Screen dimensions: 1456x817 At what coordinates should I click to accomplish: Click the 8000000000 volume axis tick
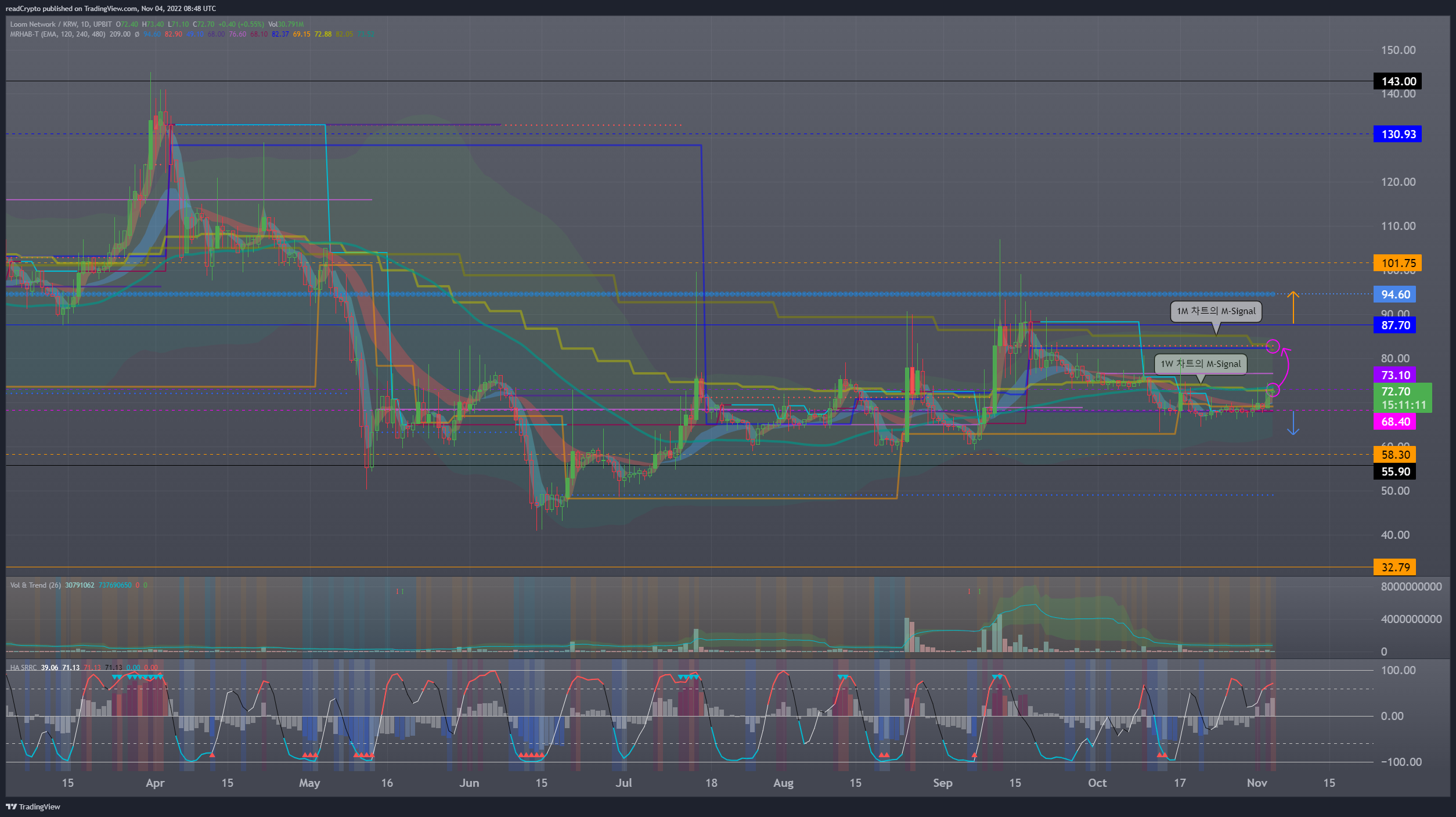point(1411,586)
